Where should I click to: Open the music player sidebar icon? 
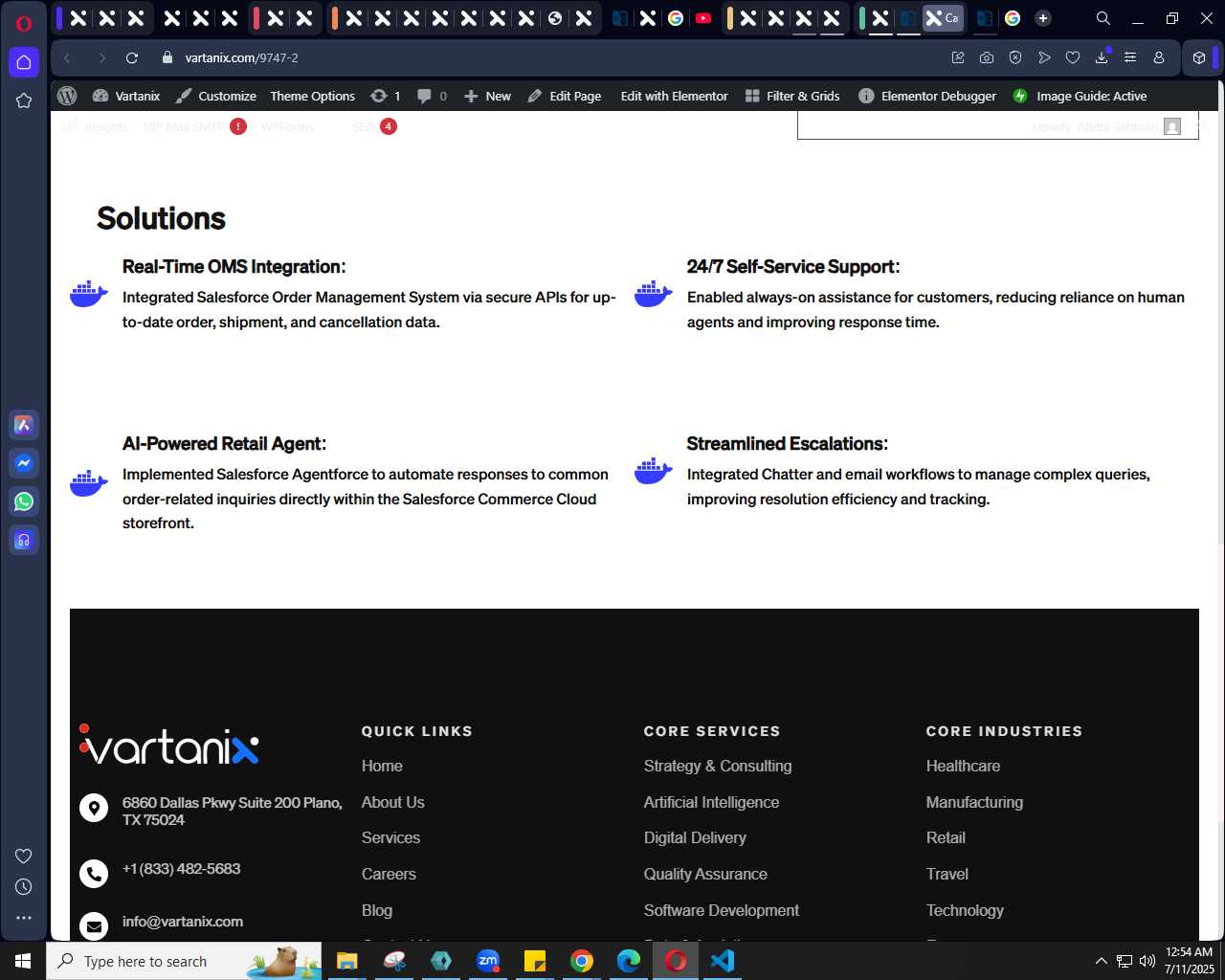pos(24,540)
